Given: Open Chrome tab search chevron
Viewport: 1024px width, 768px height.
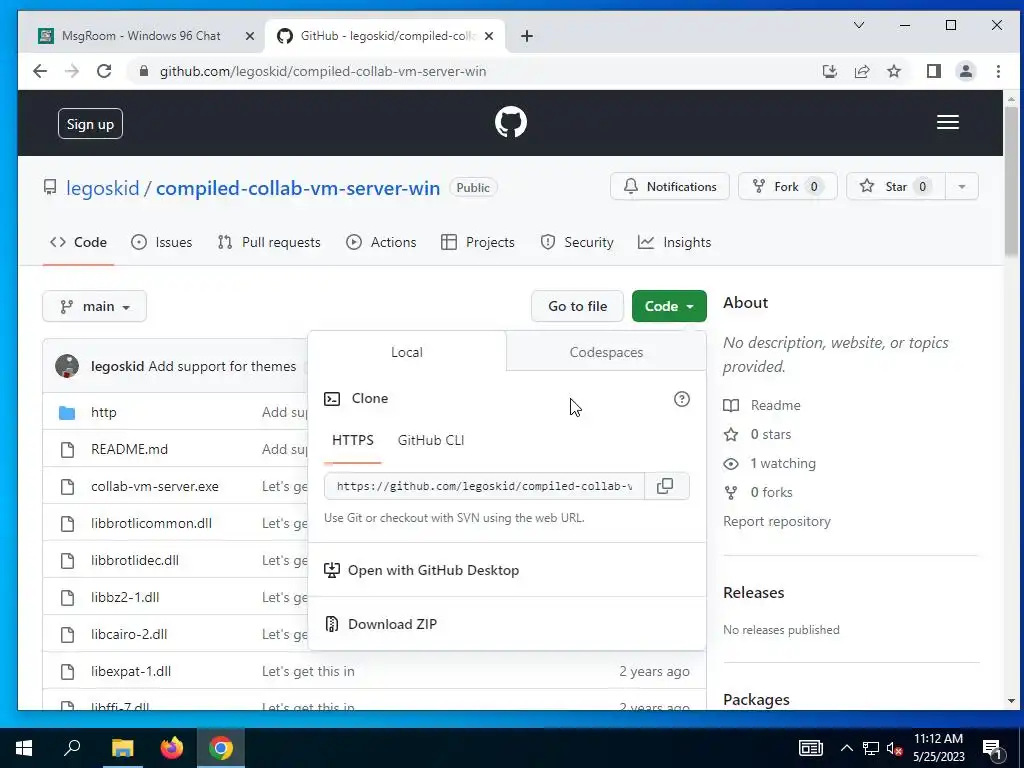Looking at the screenshot, I should coord(859,25).
